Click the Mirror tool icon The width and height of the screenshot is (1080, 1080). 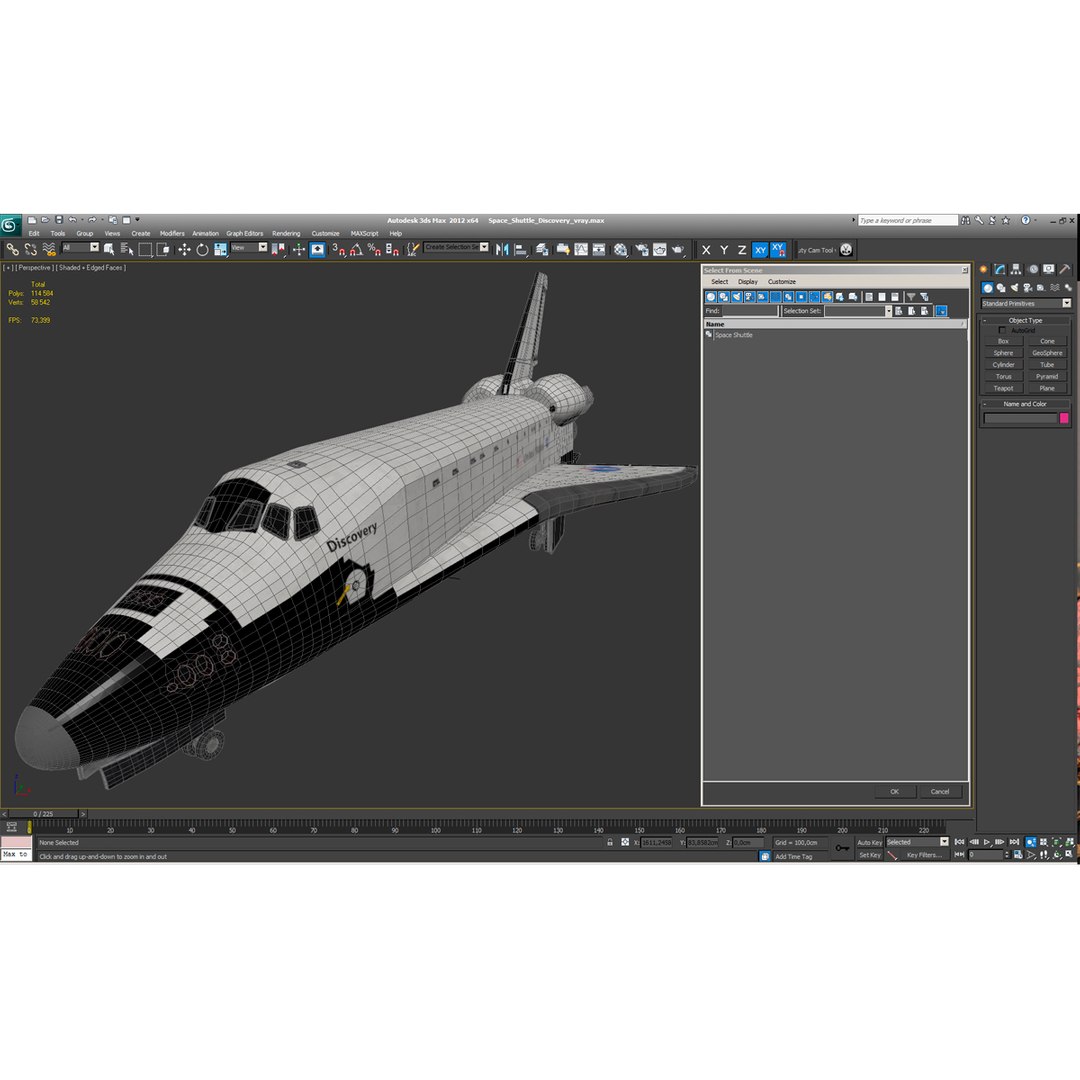click(x=502, y=249)
